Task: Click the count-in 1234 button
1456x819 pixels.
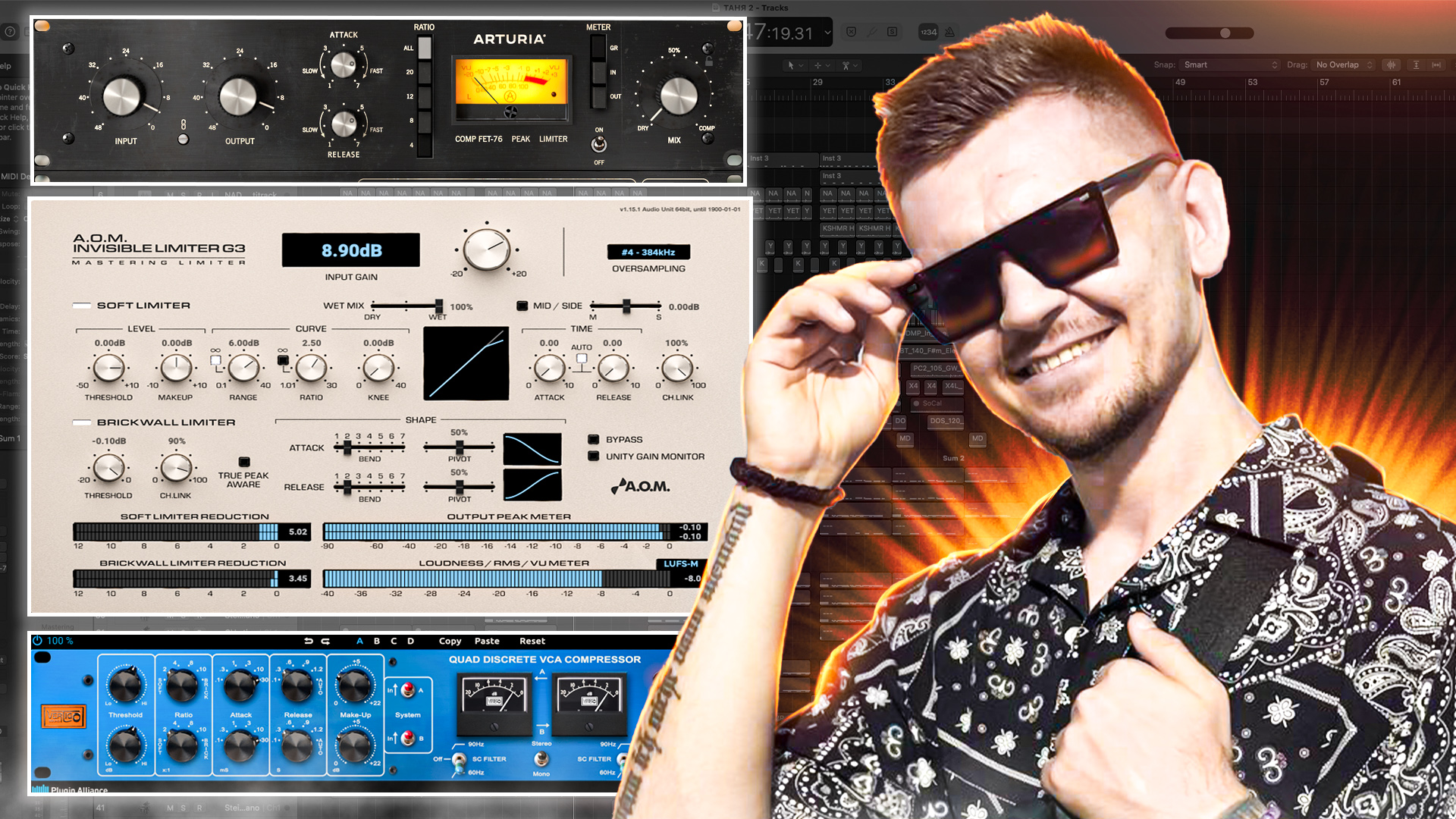Action: tap(928, 32)
